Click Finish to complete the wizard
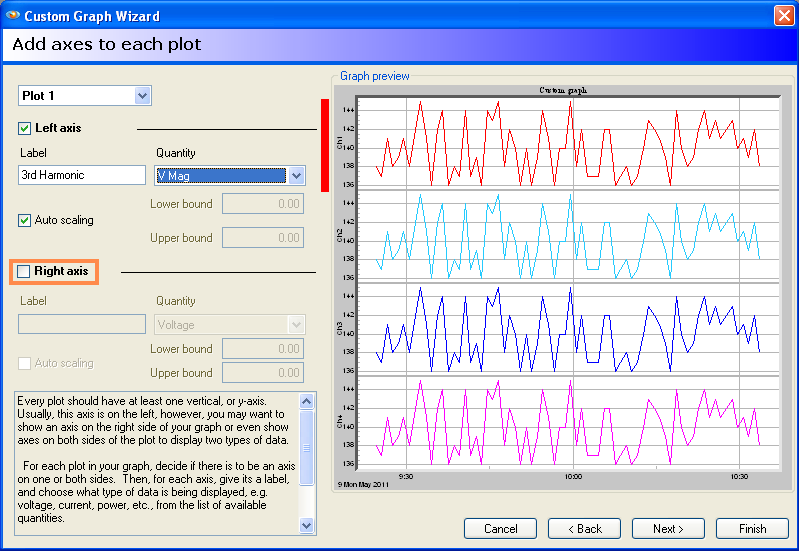Image resolution: width=799 pixels, height=551 pixels. tap(752, 528)
